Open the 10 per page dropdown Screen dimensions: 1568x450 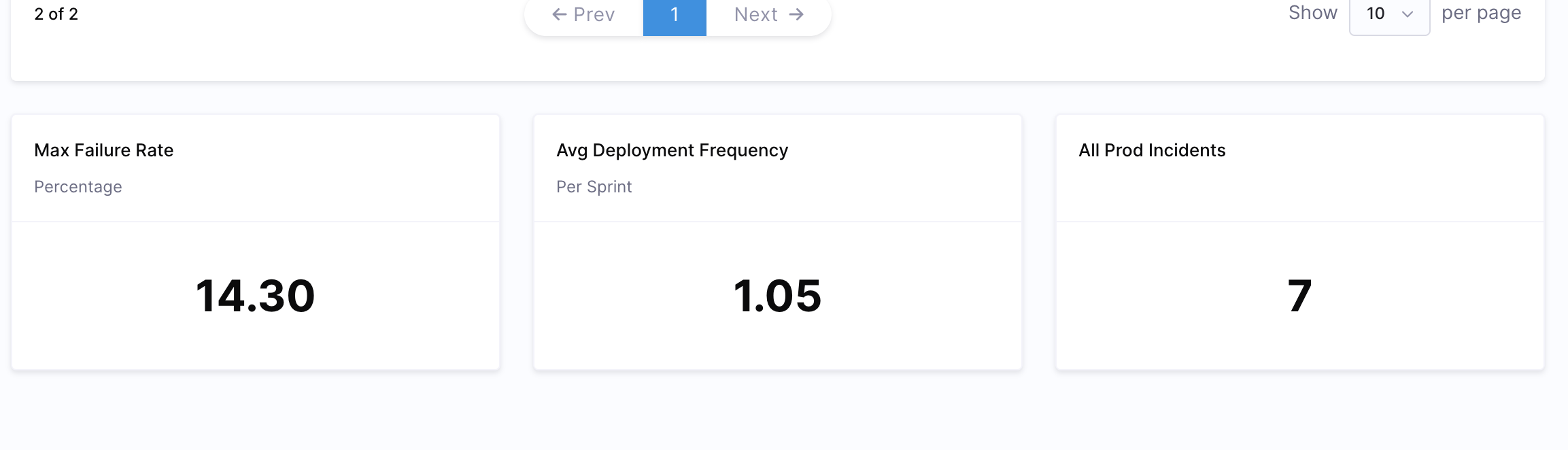click(x=1389, y=14)
